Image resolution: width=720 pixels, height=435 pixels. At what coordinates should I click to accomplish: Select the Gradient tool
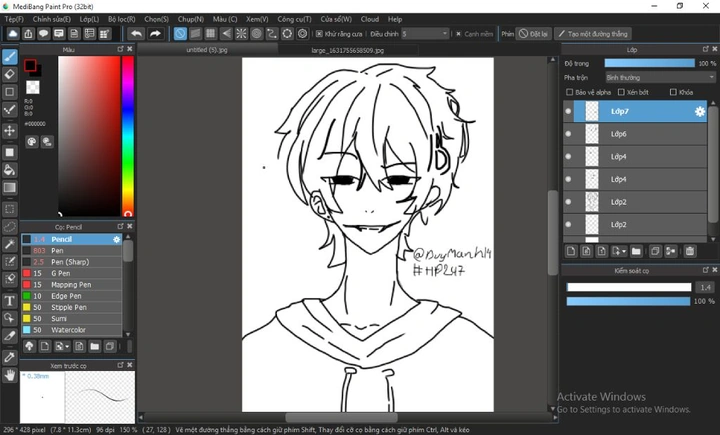(x=10, y=187)
